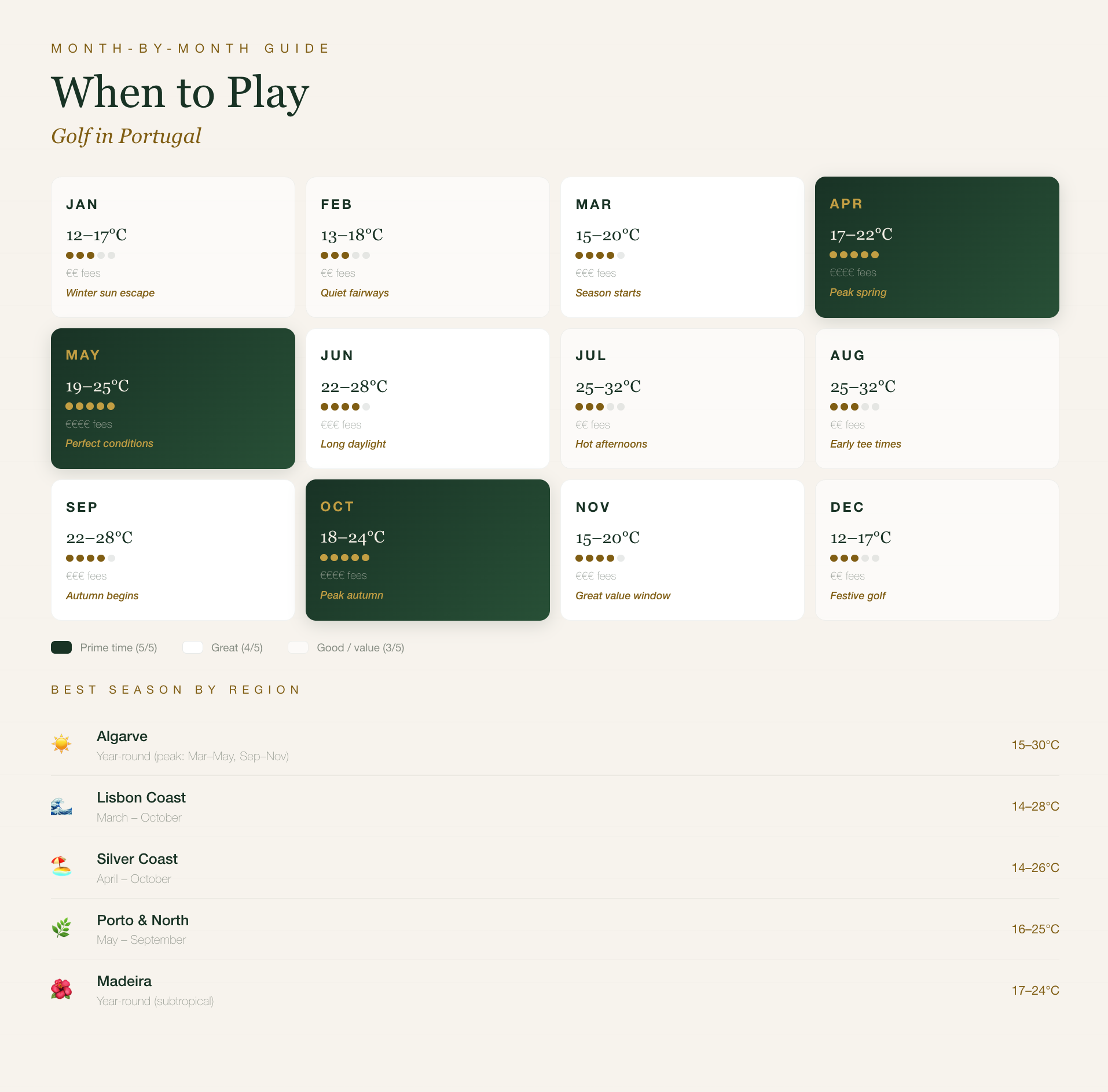Click the beach umbrella icon for Silver Coast
This screenshot has width=1108, height=1092.
tap(61, 867)
